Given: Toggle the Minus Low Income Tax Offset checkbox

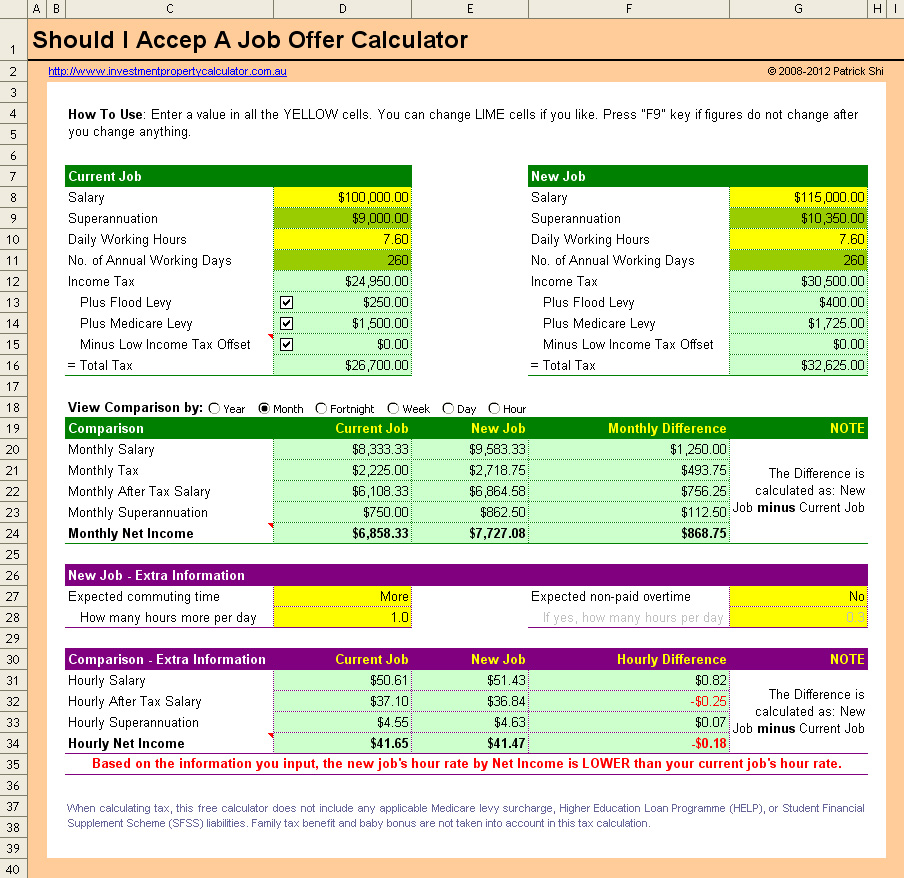Looking at the screenshot, I should click(x=287, y=345).
